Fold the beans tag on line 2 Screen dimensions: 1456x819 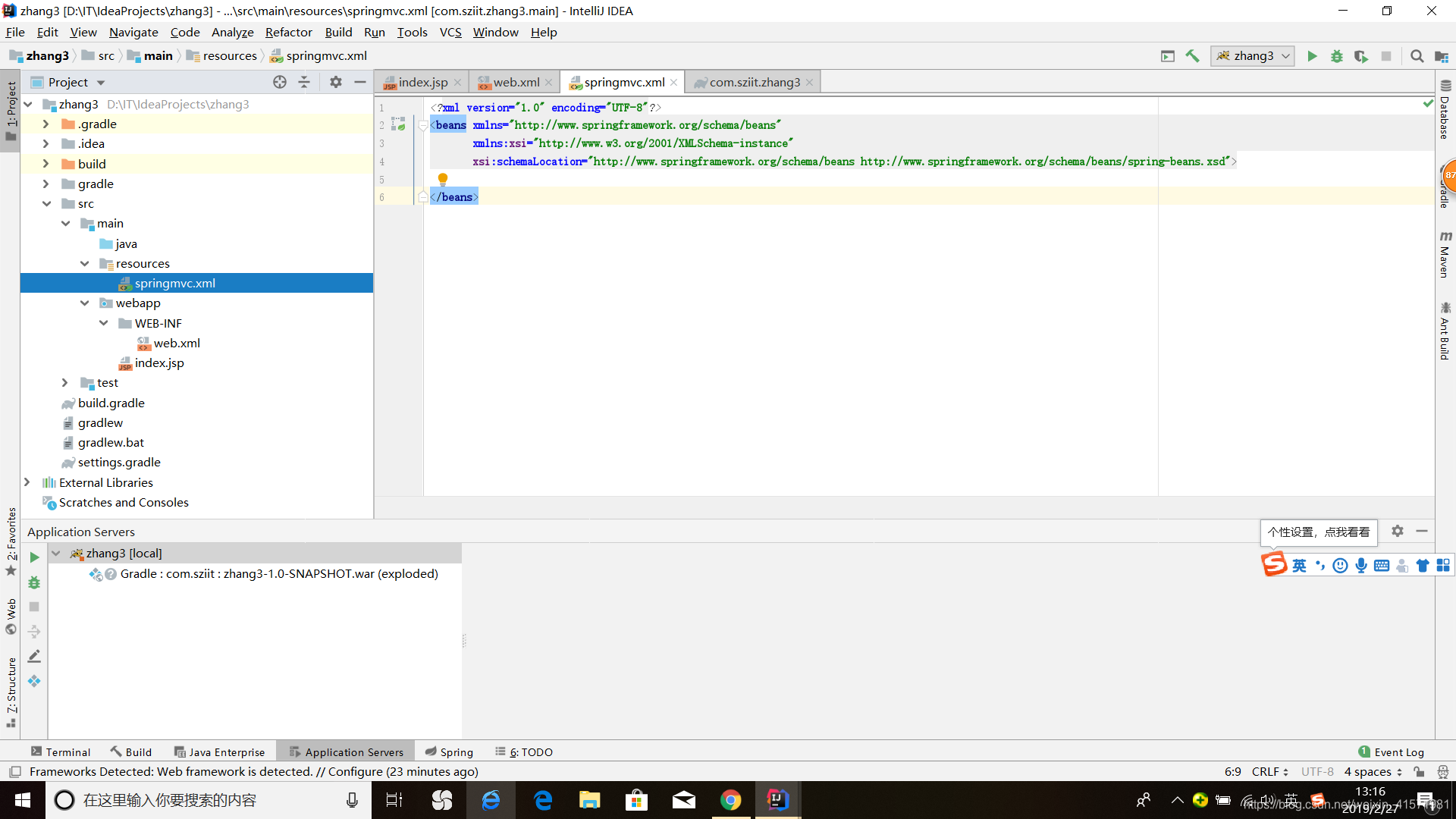coord(423,125)
